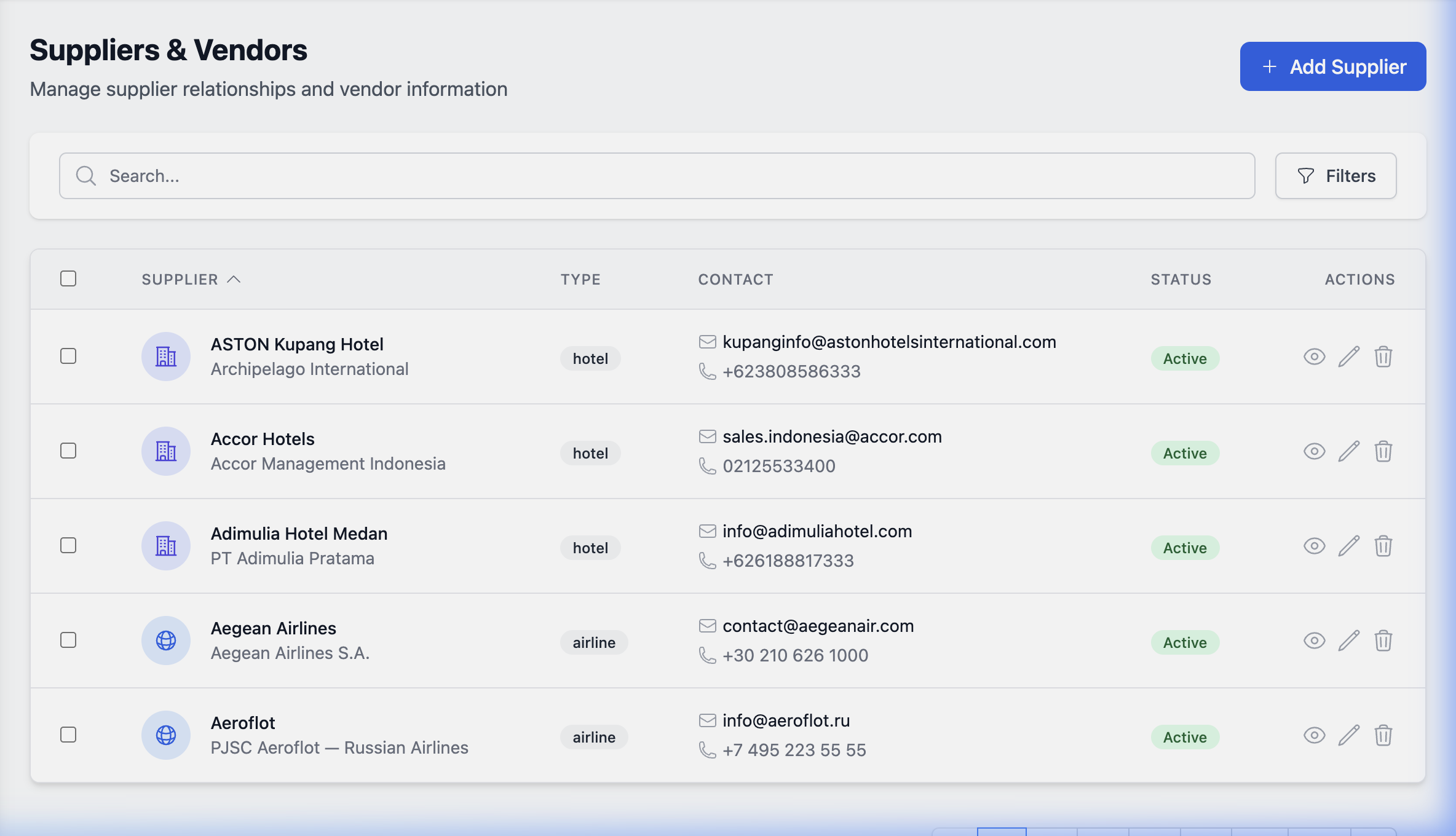Click the email icon for Adimulia Hotel Medan
The image size is (1456, 836).
point(708,531)
